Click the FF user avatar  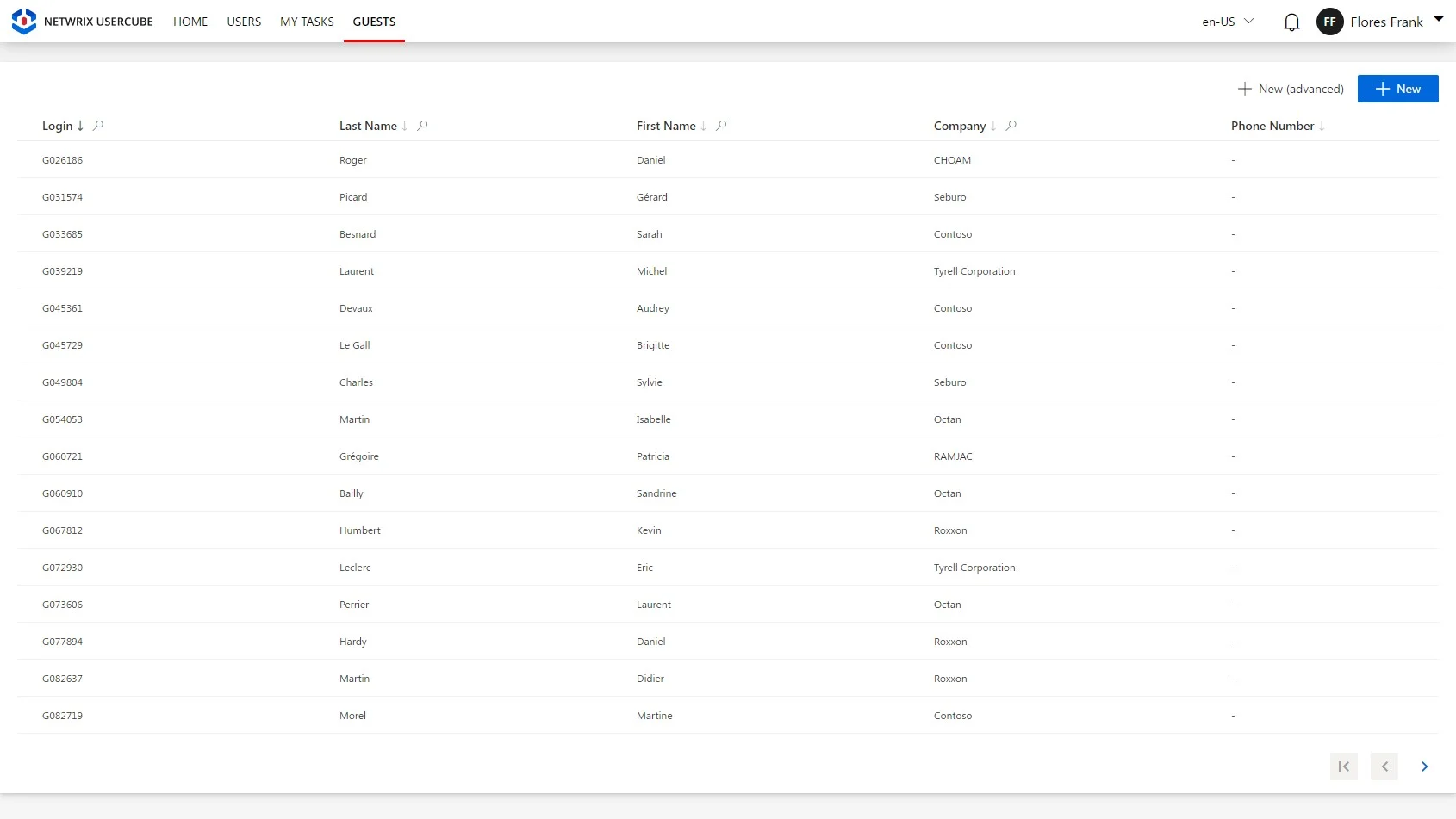point(1329,22)
